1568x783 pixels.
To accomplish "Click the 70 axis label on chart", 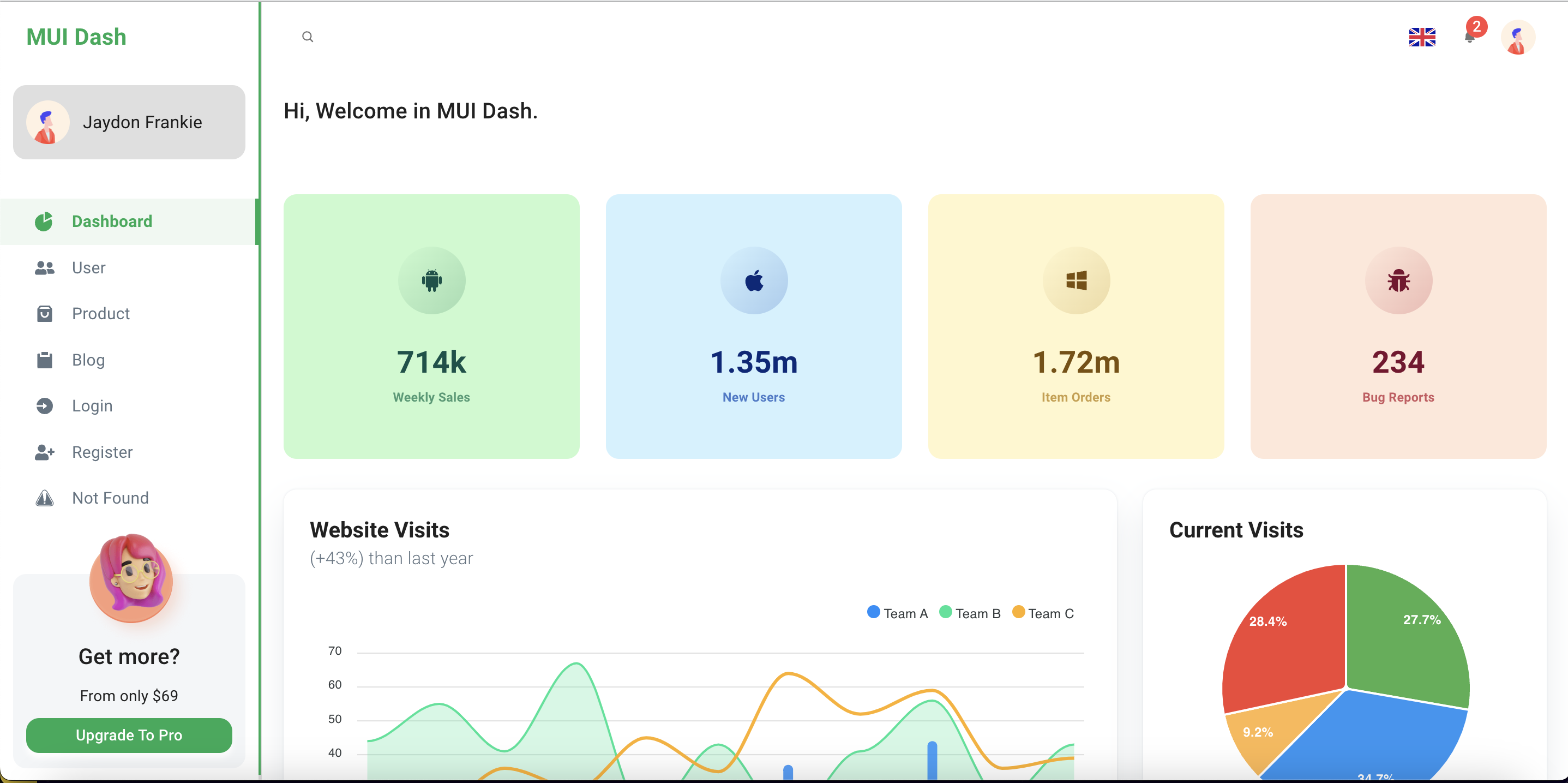I will click(x=335, y=651).
